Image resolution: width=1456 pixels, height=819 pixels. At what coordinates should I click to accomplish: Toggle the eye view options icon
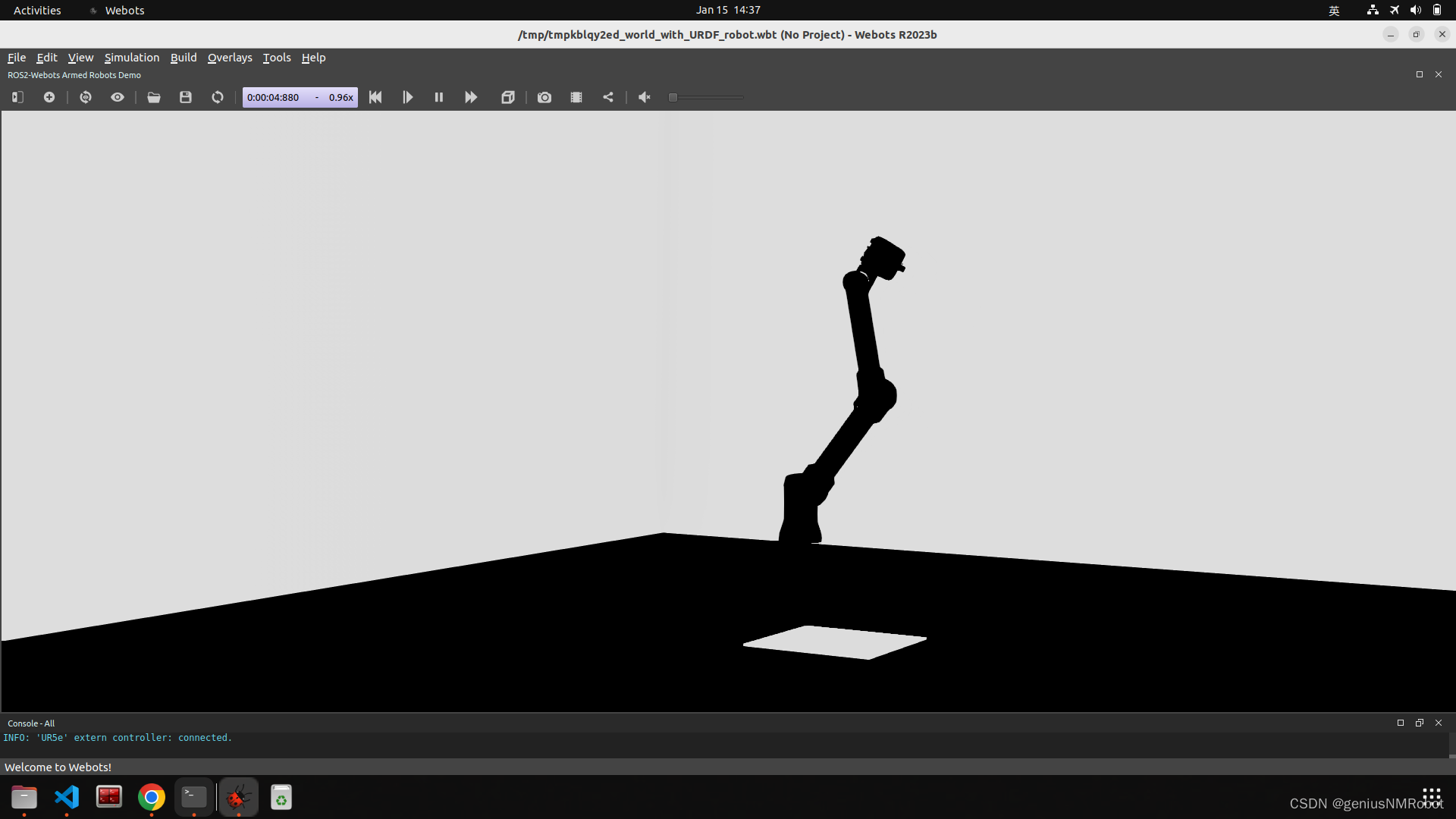pyautogui.click(x=118, y=97)
